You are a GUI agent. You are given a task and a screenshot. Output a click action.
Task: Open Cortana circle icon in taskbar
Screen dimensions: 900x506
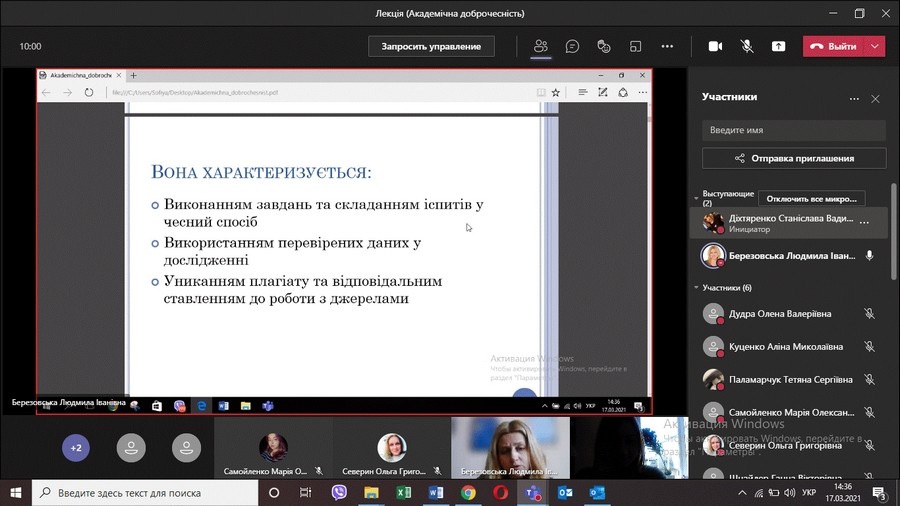point(274,493)
